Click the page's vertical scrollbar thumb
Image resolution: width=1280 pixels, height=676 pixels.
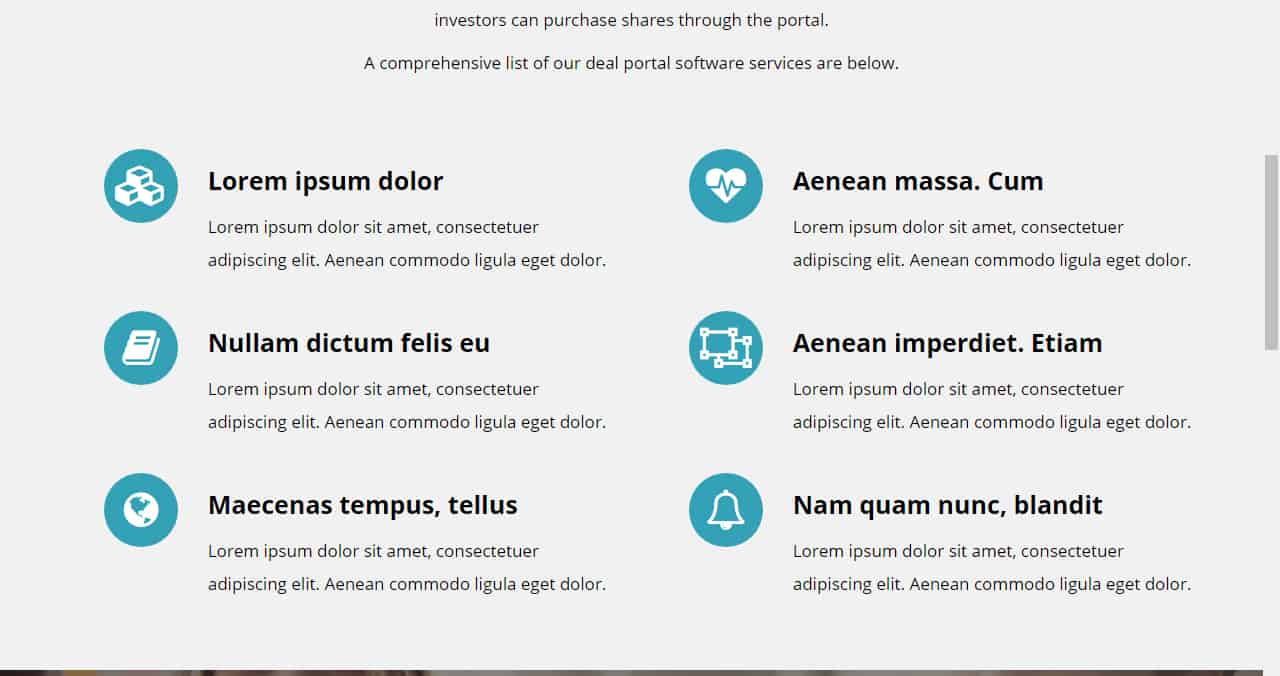pyautogui.click(x=1271, y=252)
